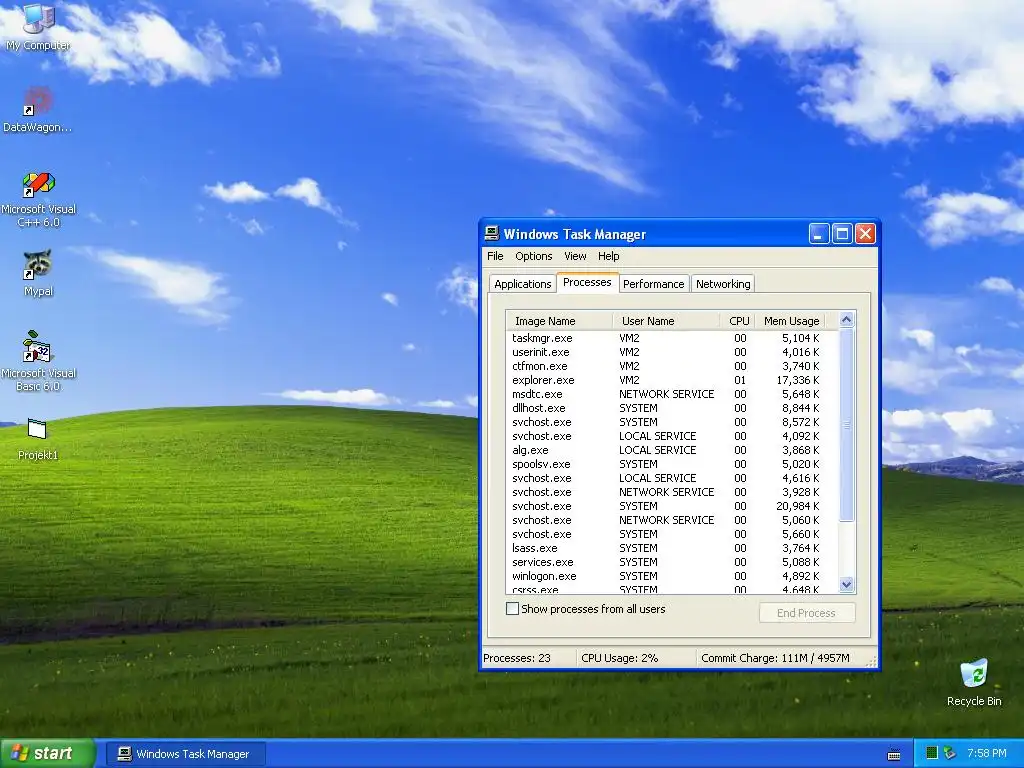The width and height of the screenshot is (1024, 768).
Task: Close the Task Manager window
Action: point(865,234)
